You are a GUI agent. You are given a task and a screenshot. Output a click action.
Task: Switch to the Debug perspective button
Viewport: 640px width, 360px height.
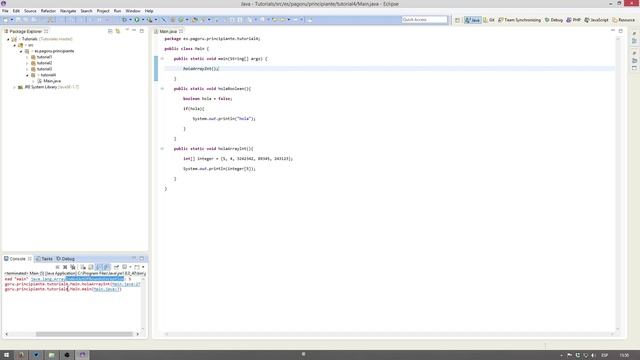[553, 20]
